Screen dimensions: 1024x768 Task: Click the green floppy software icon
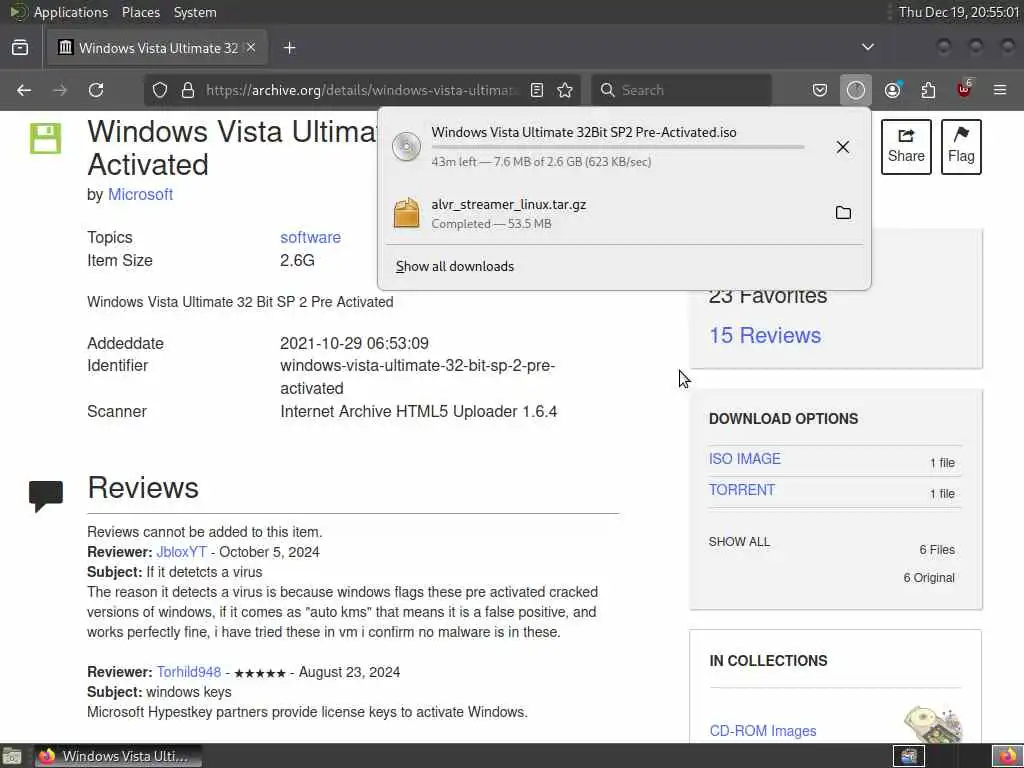(46, 138)
